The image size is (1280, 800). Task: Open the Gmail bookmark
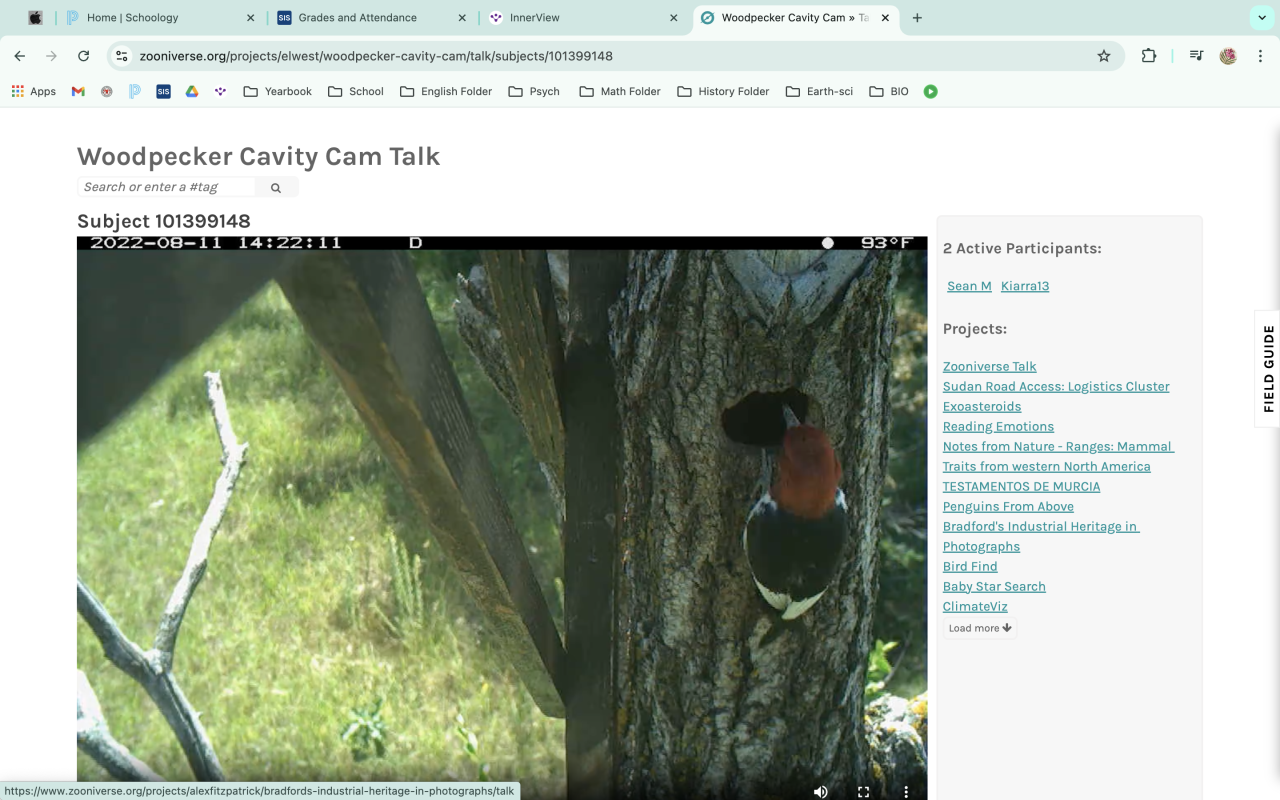78,91
